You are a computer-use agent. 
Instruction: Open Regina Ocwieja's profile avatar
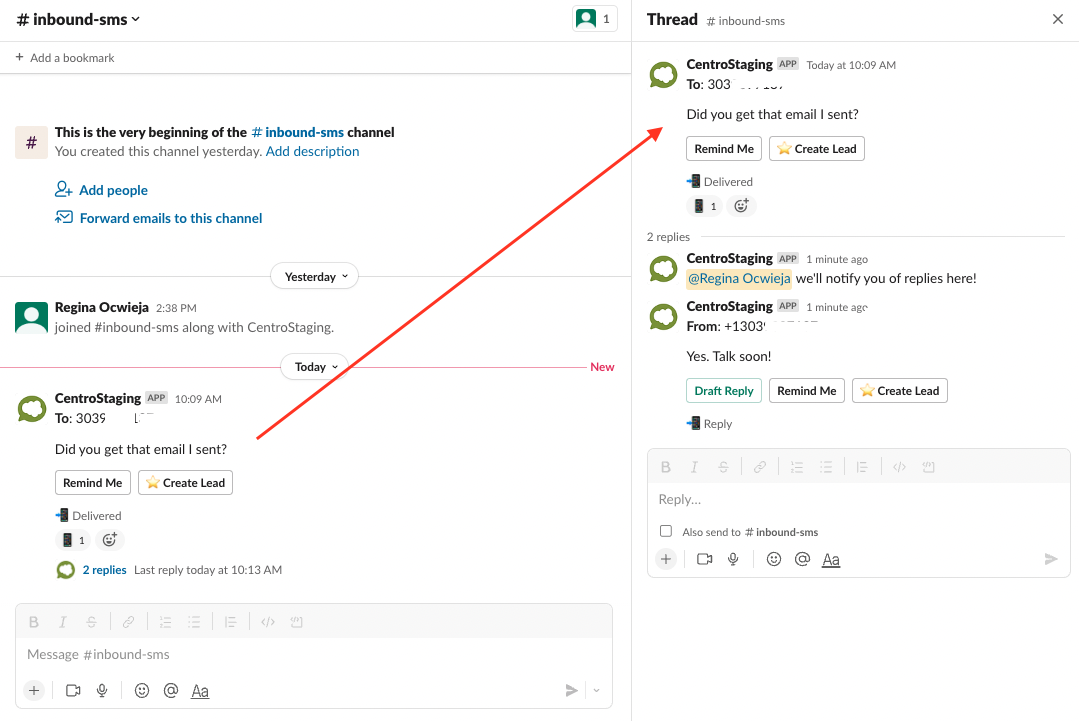(x=32, y=318)
